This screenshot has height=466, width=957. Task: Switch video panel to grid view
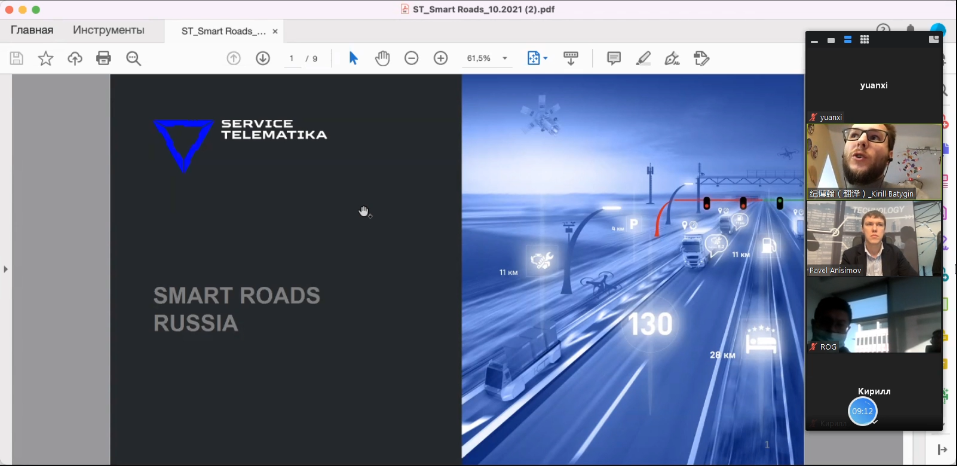(x=864, y=40)
